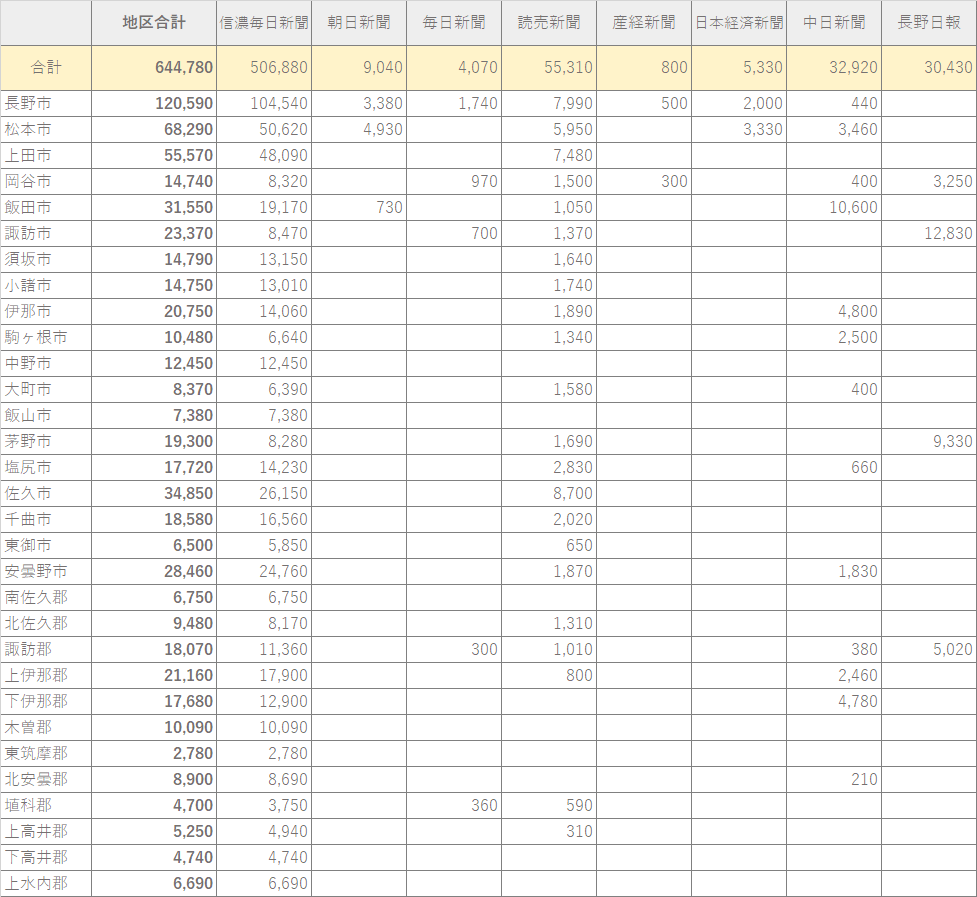
Task: Click the 信濃毎日新聞 column header
Action: click(264, 23)
